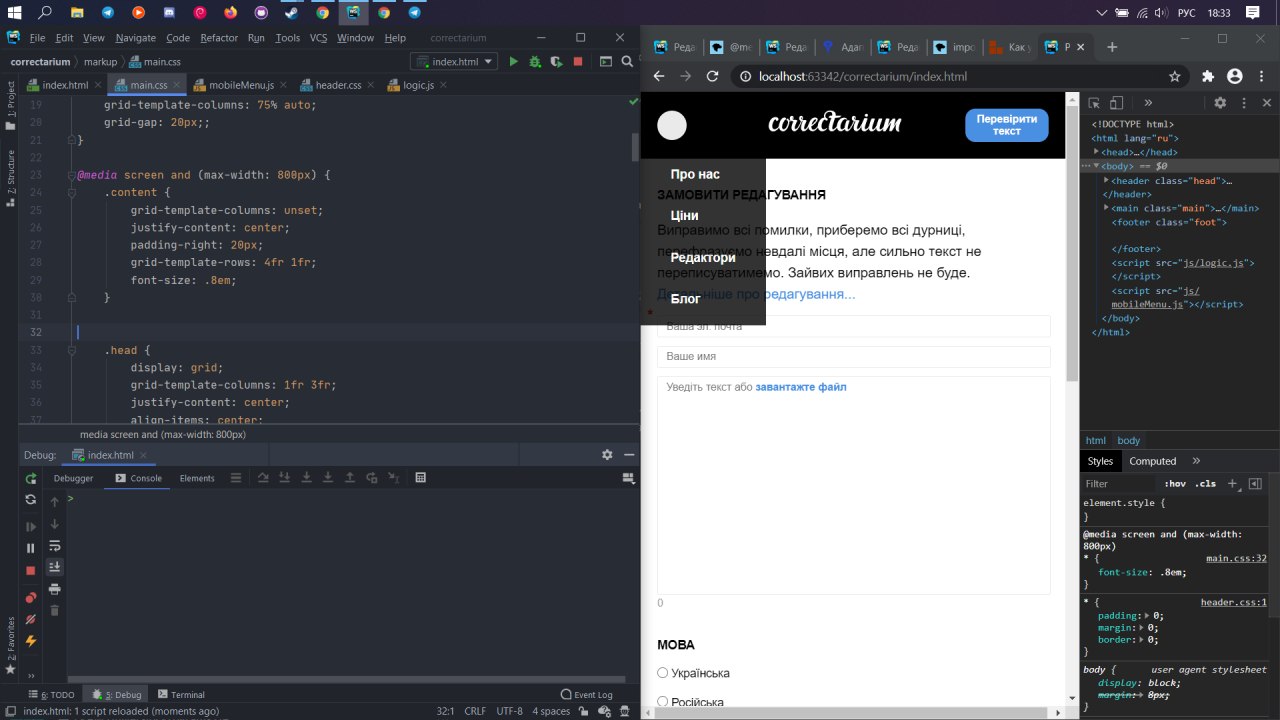Toggle device toolbar icon in DevTools
The image size is (1280, 720).
(1117, 103)
